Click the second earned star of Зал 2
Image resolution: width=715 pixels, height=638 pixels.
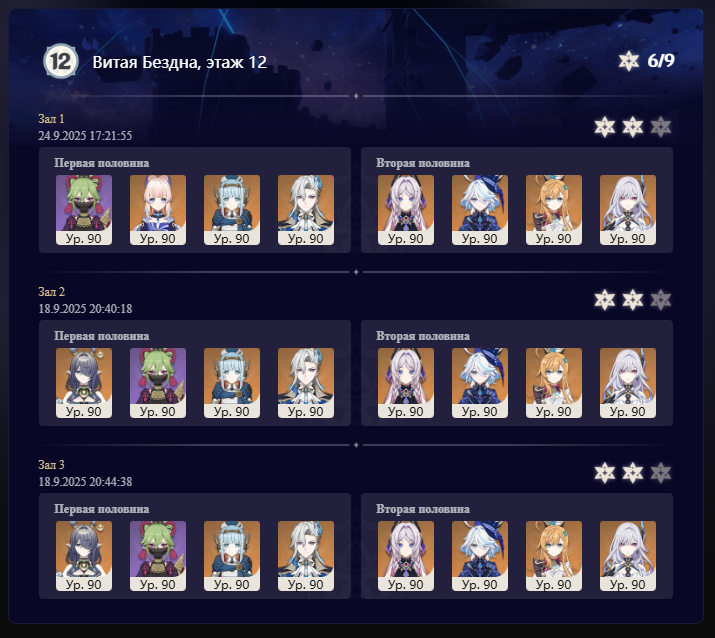click(633, 300)
